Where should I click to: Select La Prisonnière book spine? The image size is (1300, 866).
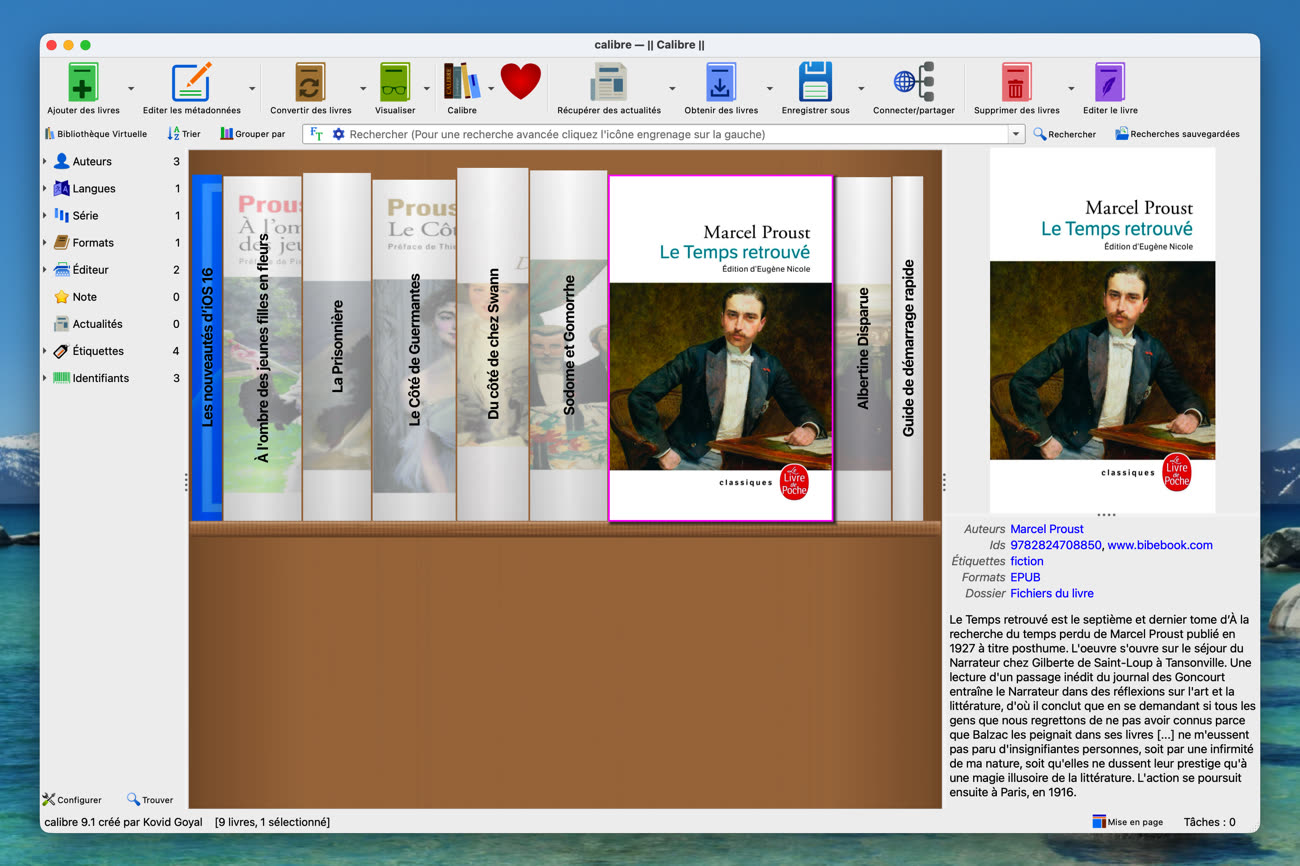tap(337, 346)
